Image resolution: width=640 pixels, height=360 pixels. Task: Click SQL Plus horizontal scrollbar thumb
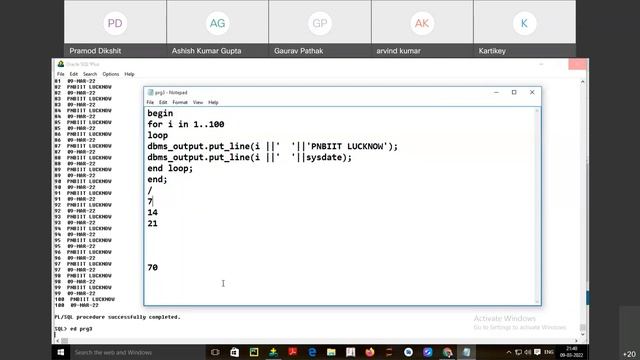(x=64, y=340)
